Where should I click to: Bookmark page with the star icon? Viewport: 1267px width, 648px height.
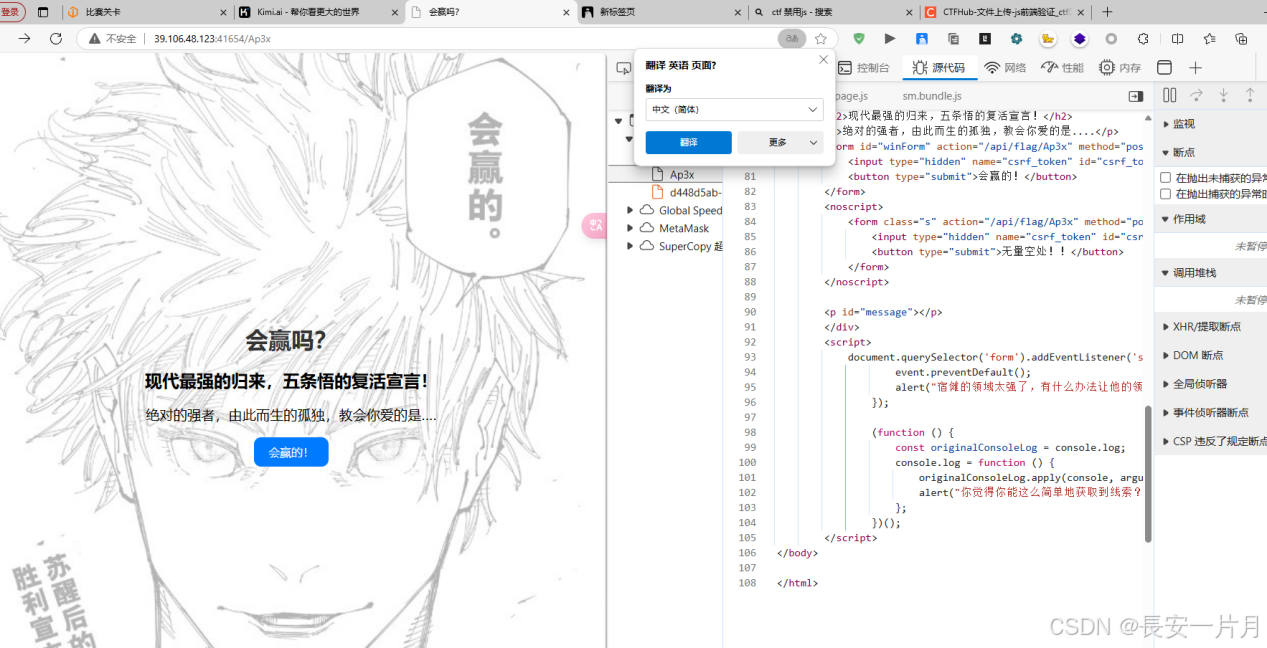(821, 38)
